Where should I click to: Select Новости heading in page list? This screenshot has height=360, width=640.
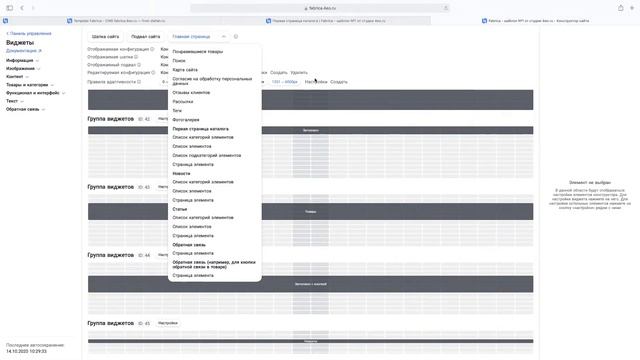pyautogui.click(x=181, y=173)
